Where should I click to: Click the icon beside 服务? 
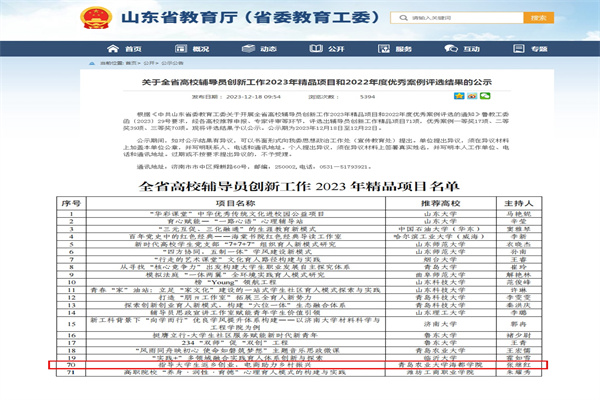(384, 48)
